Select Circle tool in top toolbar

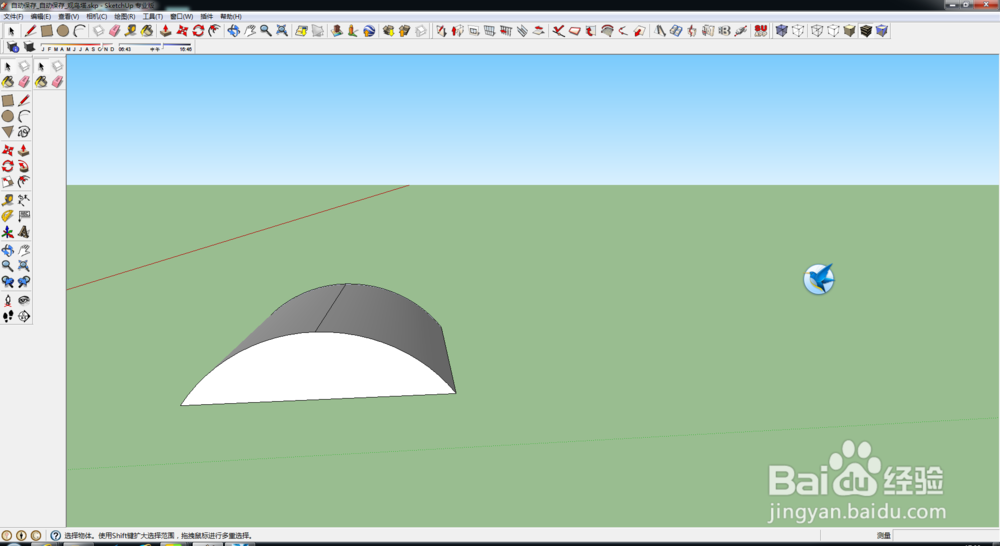pos(62,31)
